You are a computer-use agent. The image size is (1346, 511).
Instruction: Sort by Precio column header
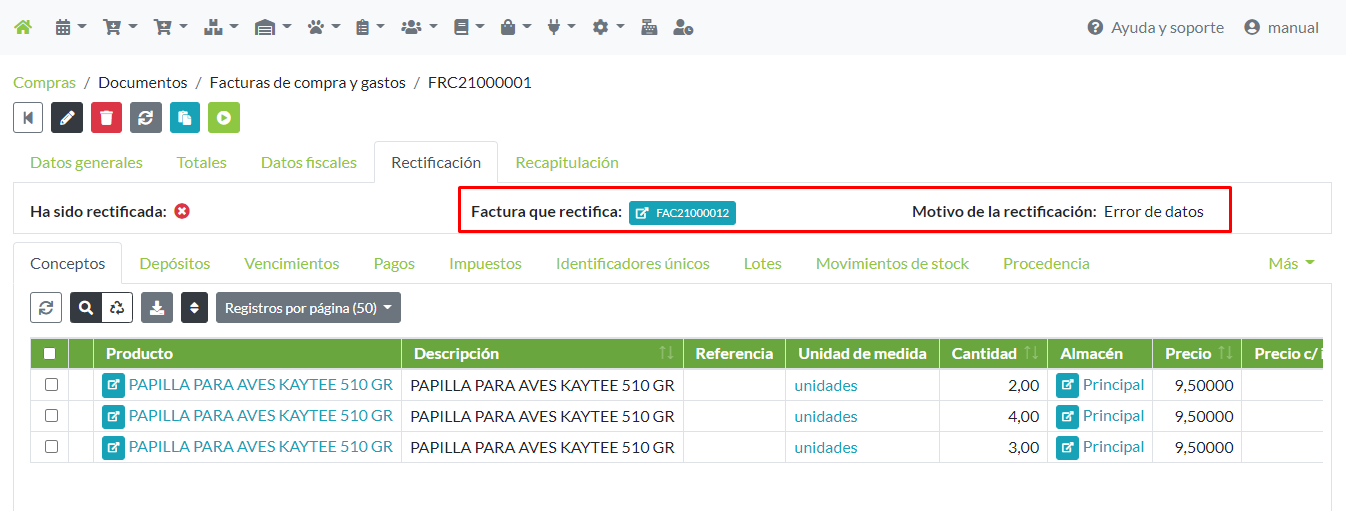[1197, 353]
